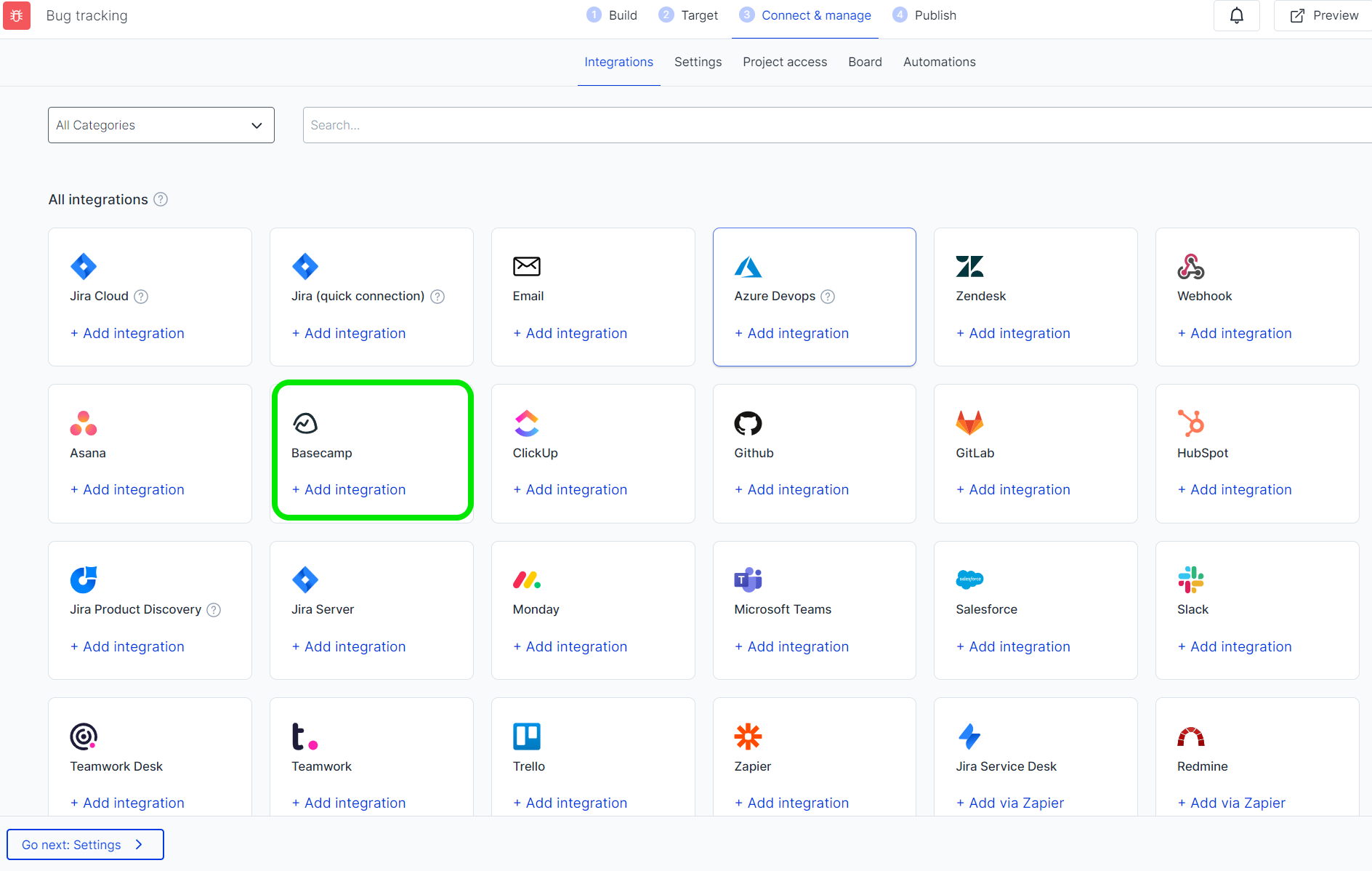Show help tooltip for Jira Product Discovery
This screenshot has height=871, width=1372.
tap(214, 610)
